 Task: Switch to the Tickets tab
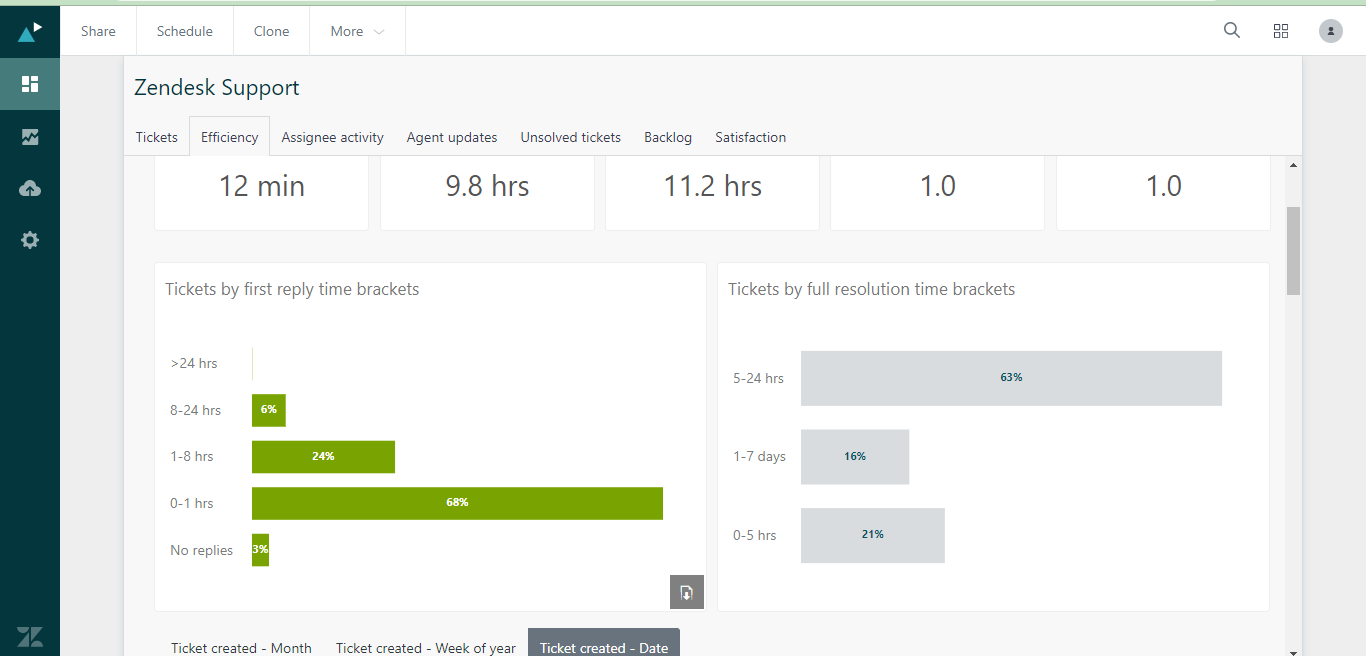click(157, 137)
